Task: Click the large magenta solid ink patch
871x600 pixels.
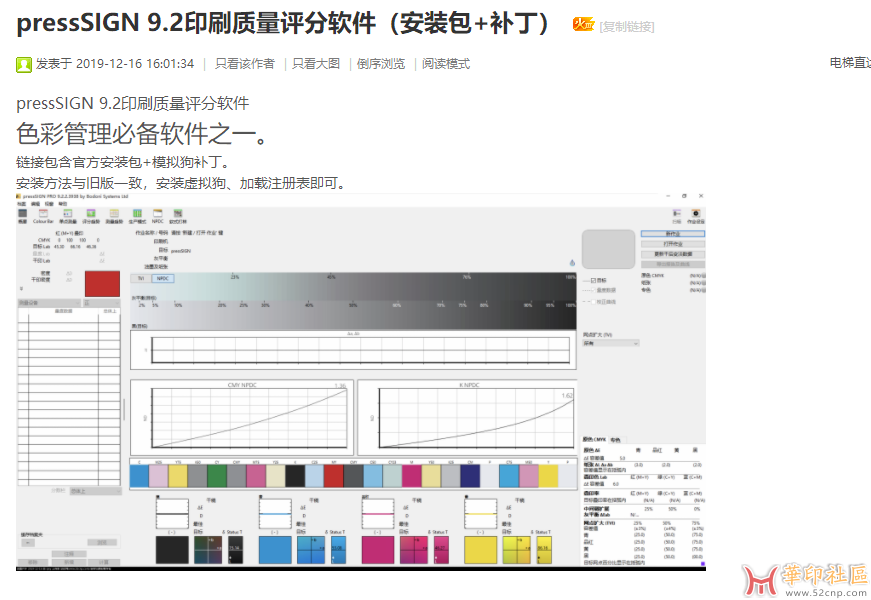Action: pyautogui.click(x=378, y=550)
